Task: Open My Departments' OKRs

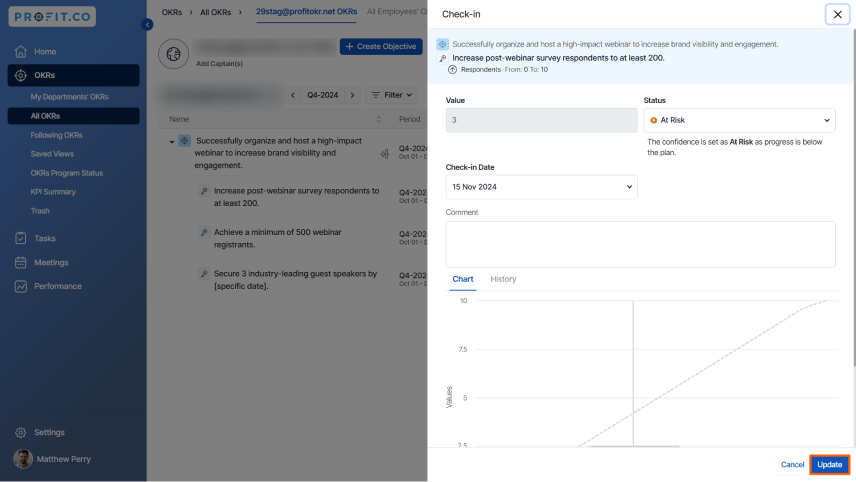Action: pyautogui.click(x=69, y=97)
